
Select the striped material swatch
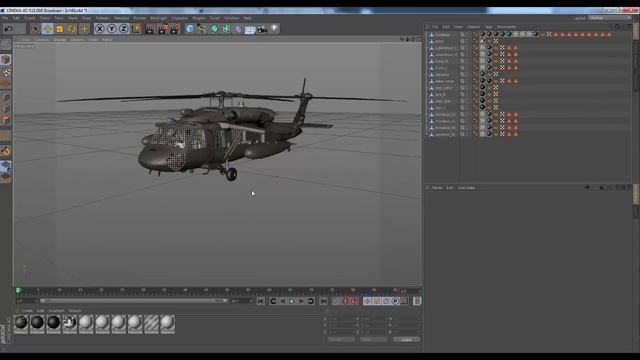[x=151, y=324]
